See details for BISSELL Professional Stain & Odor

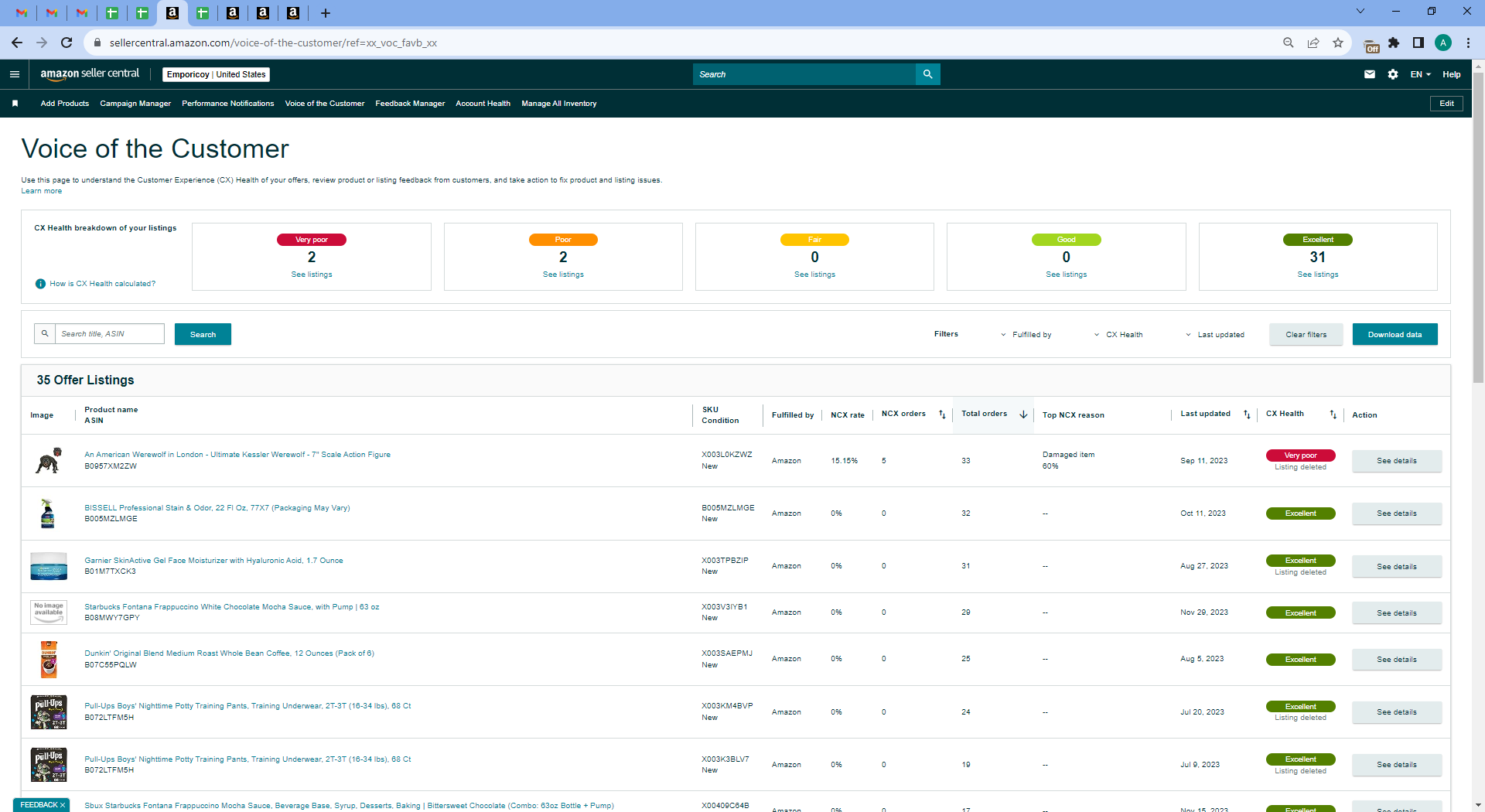[1397, 513]
